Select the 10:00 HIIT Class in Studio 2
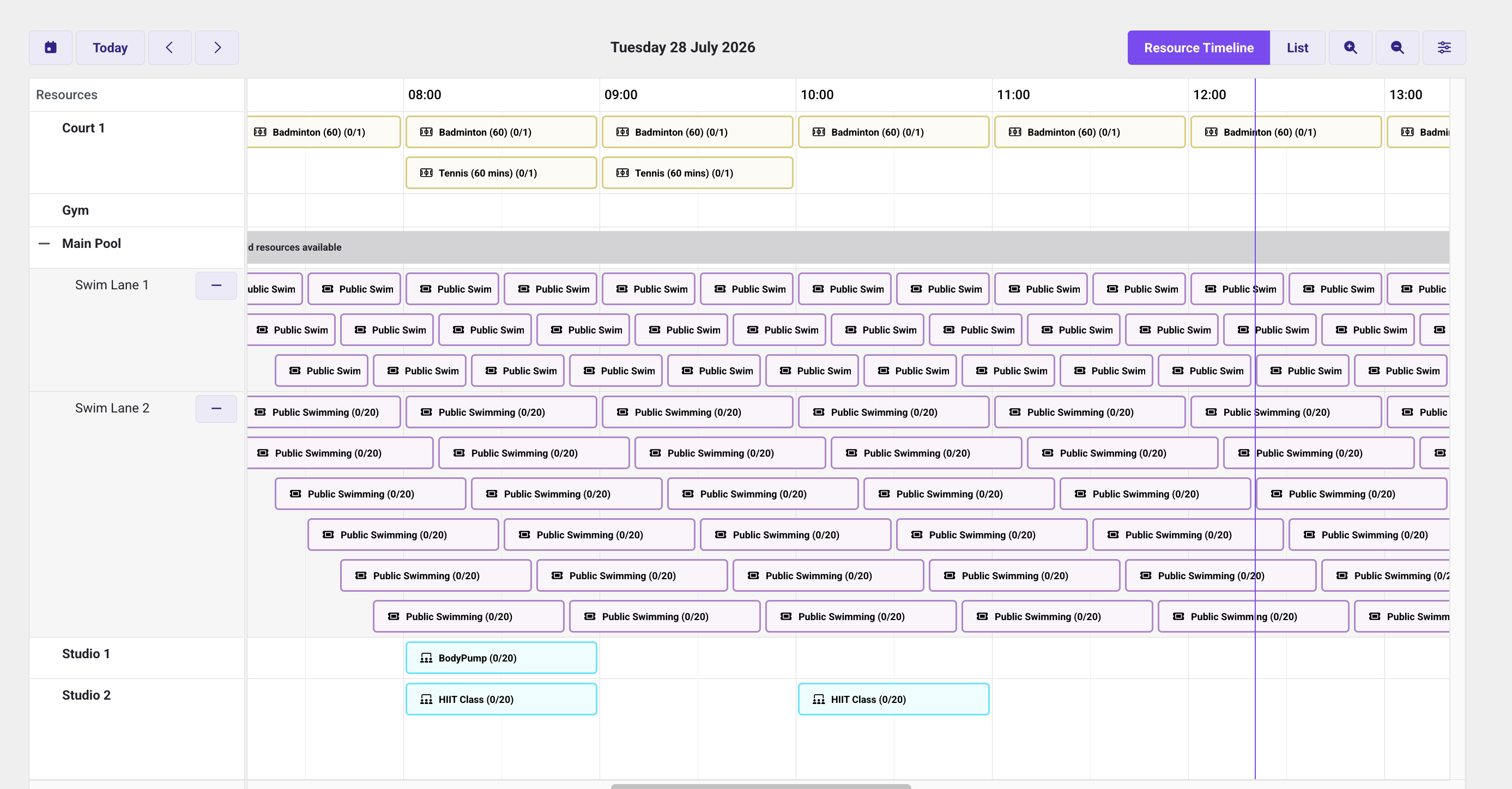Image resolution: width=1512 pixels, height=789 pixels. coord(893,699)
